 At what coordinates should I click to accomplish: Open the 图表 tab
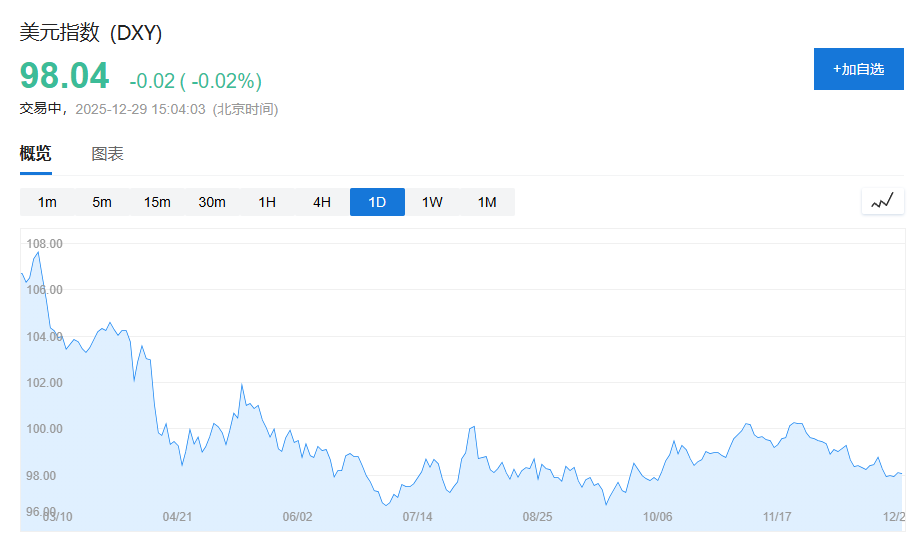(x=108, y=154)
